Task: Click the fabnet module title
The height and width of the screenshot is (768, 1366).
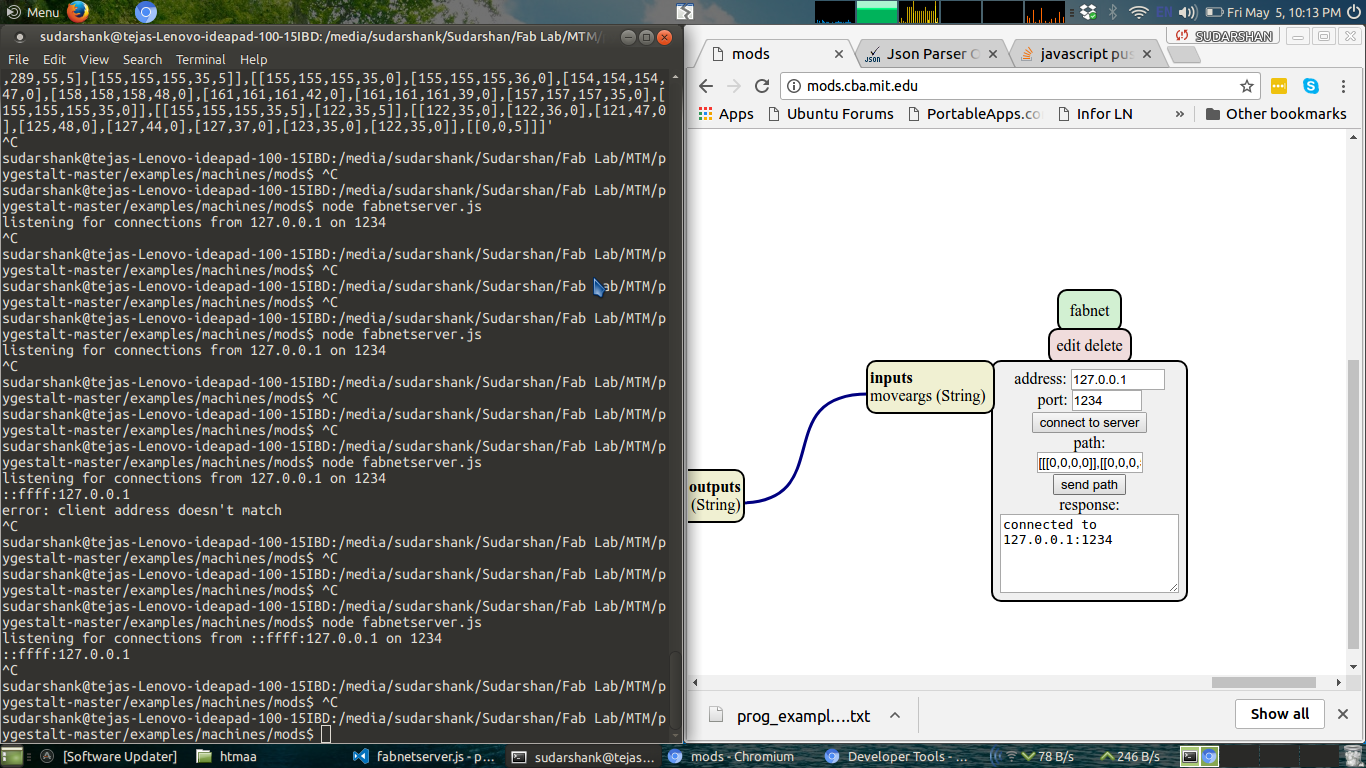Action: (x=1090, y=311)
